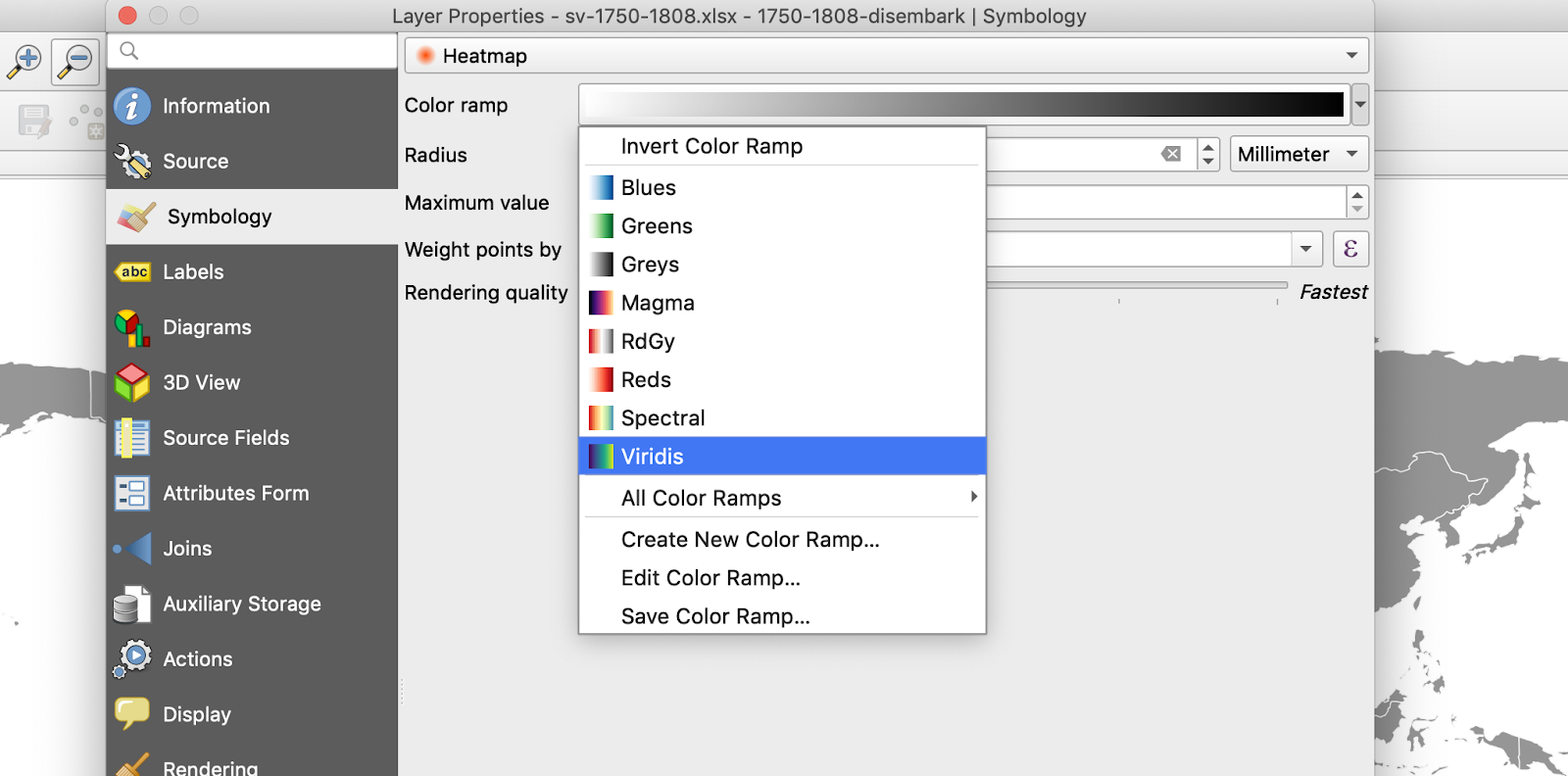The width and height of the screenshot is (1568, 776).
Task: Select the Source wrench icon
Action: [132, 162]
